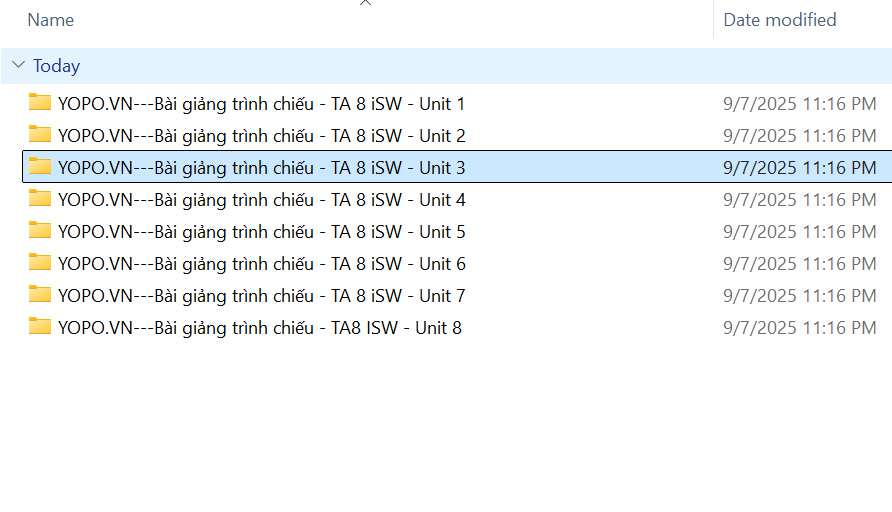Click the Unit 8 folder icon
Screen dimensions: 892x512
tap(40, 327)
